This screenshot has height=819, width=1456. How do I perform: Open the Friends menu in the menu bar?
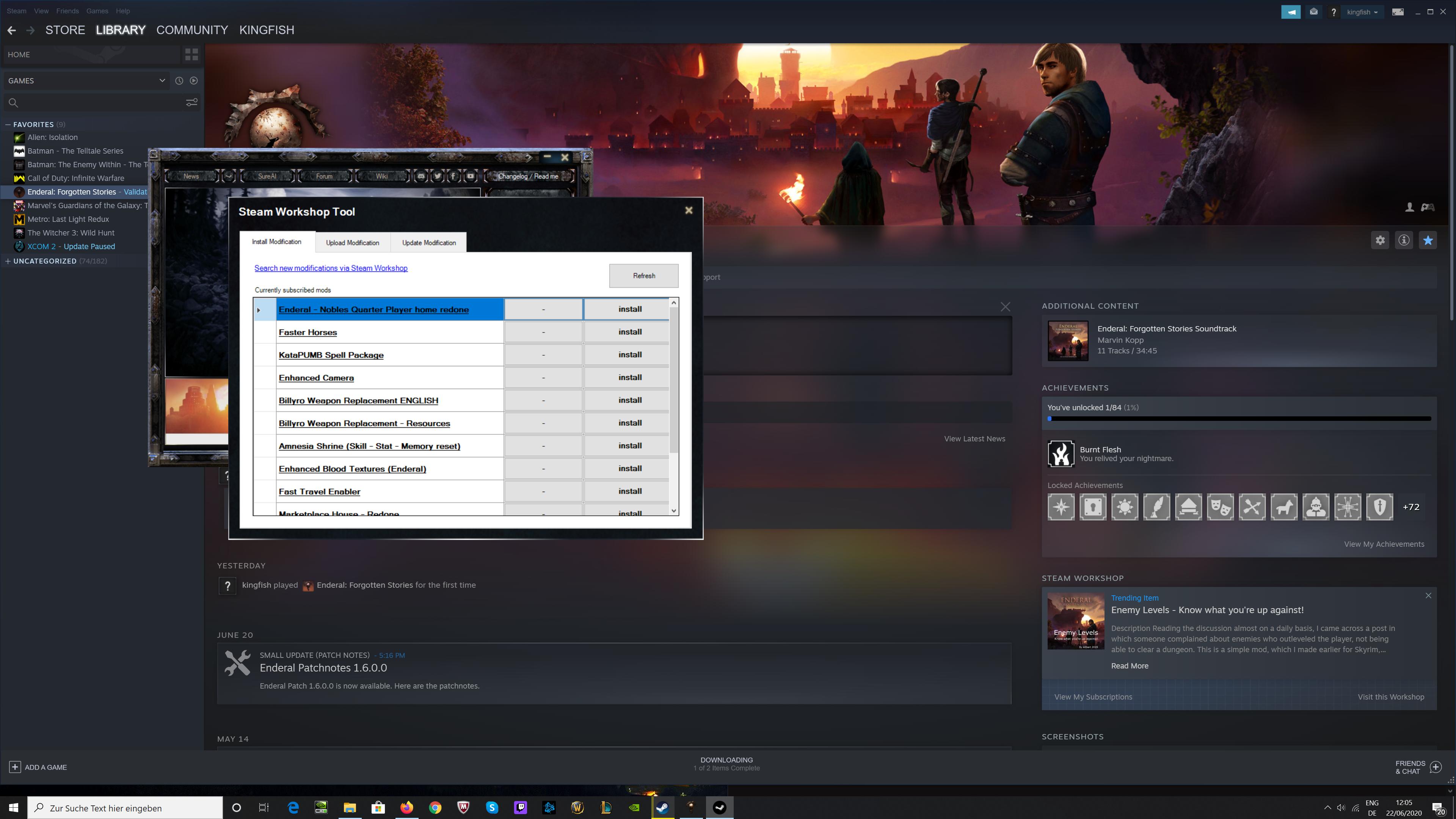pyautogui.click(x=67, y=11)
